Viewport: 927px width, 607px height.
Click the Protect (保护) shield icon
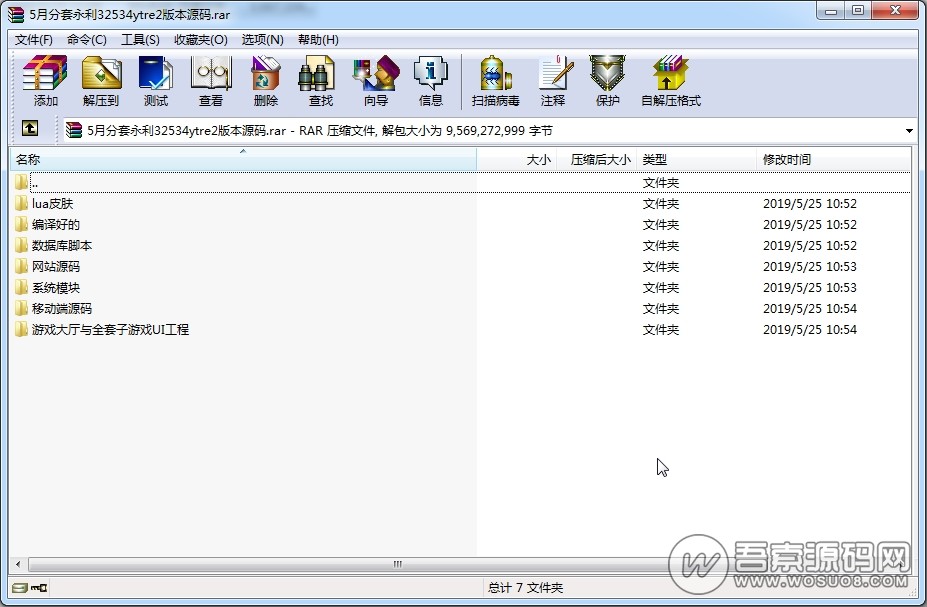point(607,80)
